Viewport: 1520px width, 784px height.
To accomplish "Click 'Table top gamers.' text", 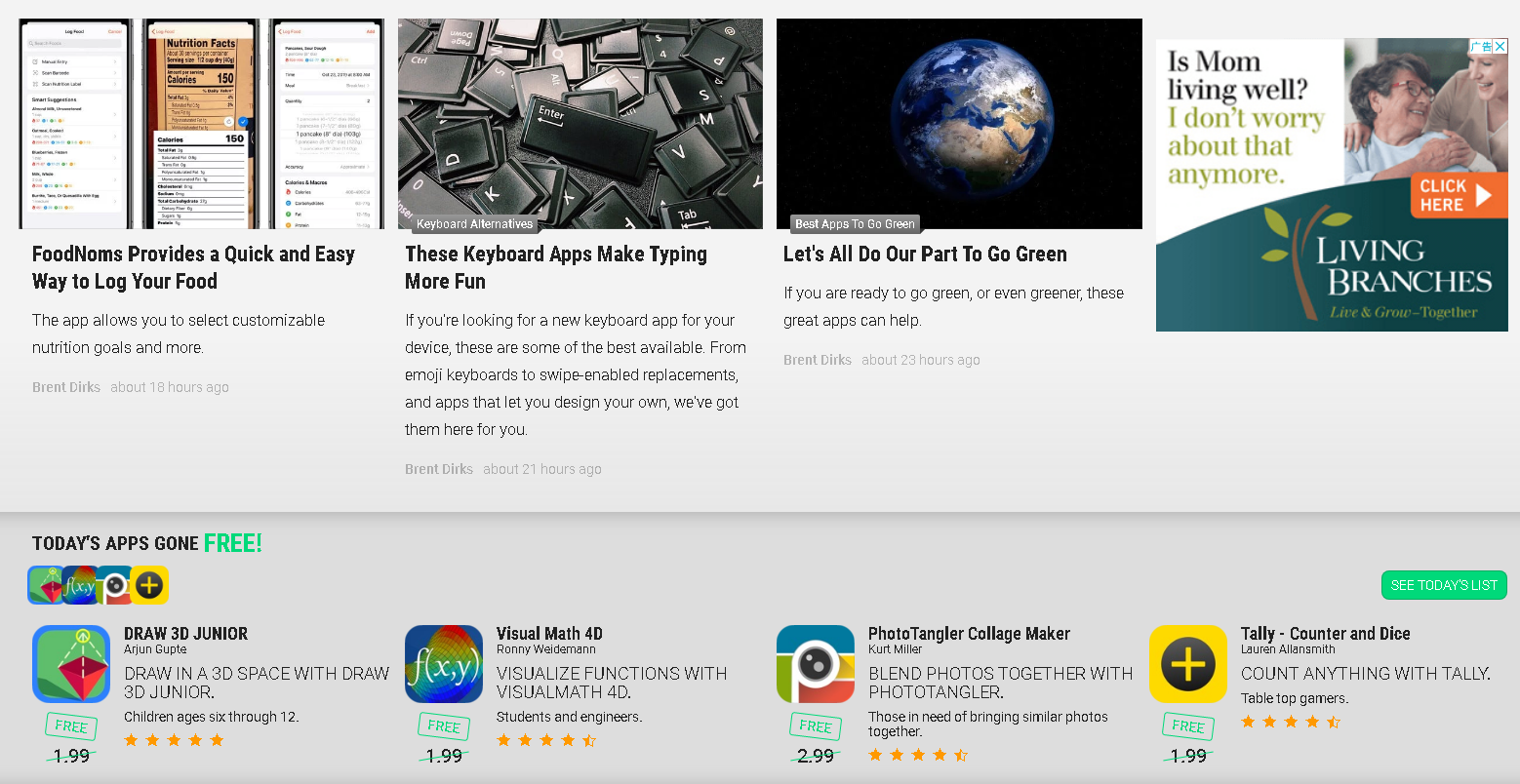I will coord(1295,698).
